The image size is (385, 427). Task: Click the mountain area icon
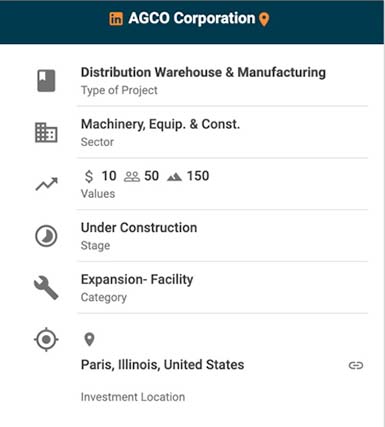pos(174,177)
